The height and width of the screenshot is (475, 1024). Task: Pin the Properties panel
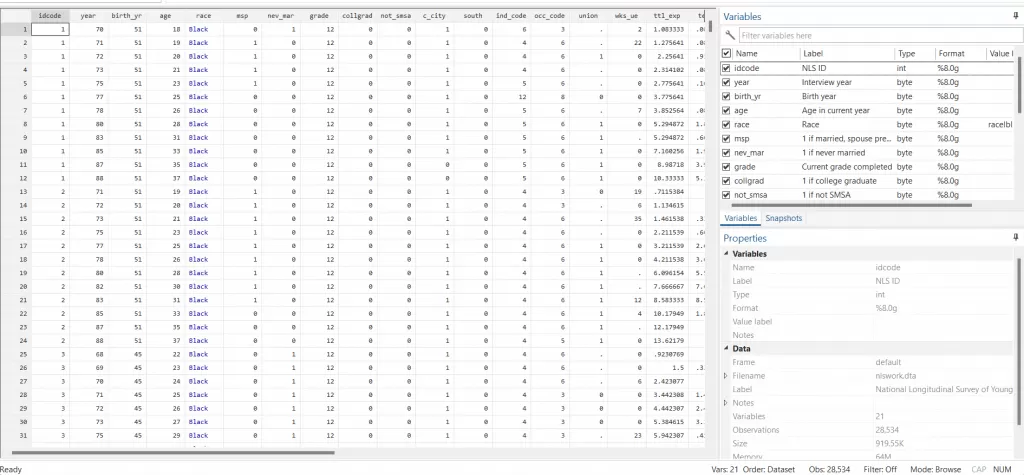(x=1015, y=238)
